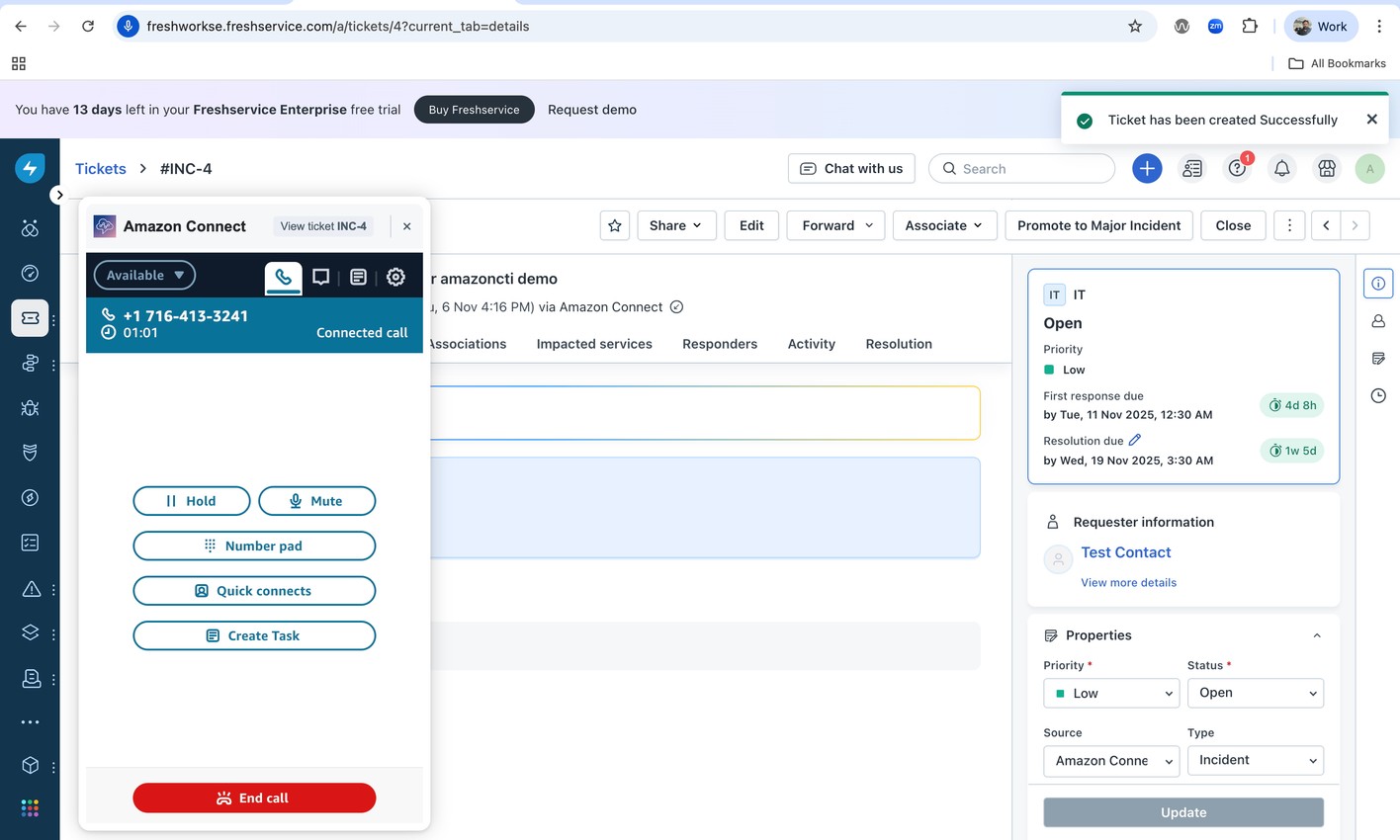Open the chat panel in Amazon Connect
1400x840 pixels.
click(320, 278)
